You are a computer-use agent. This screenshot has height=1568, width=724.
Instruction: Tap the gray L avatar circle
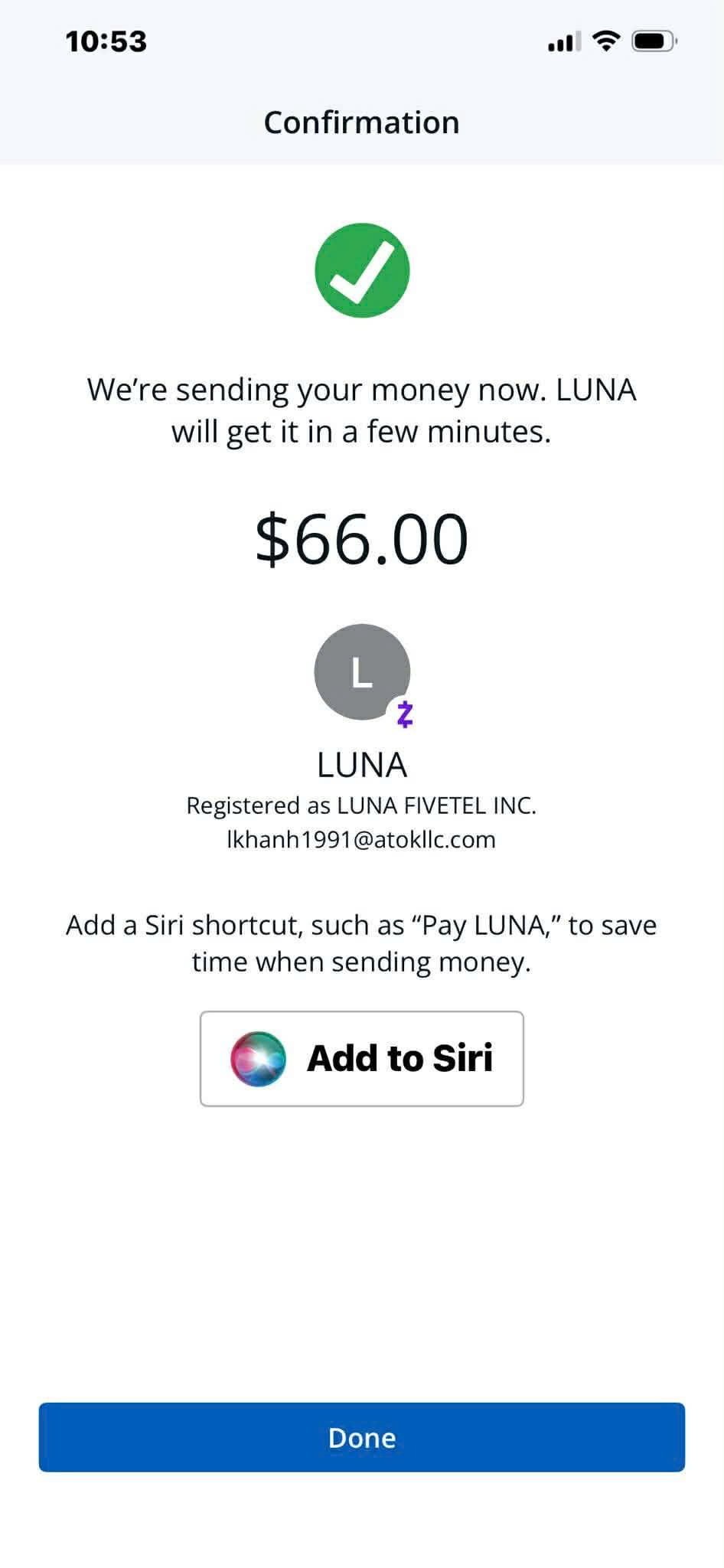click(362, 671)
